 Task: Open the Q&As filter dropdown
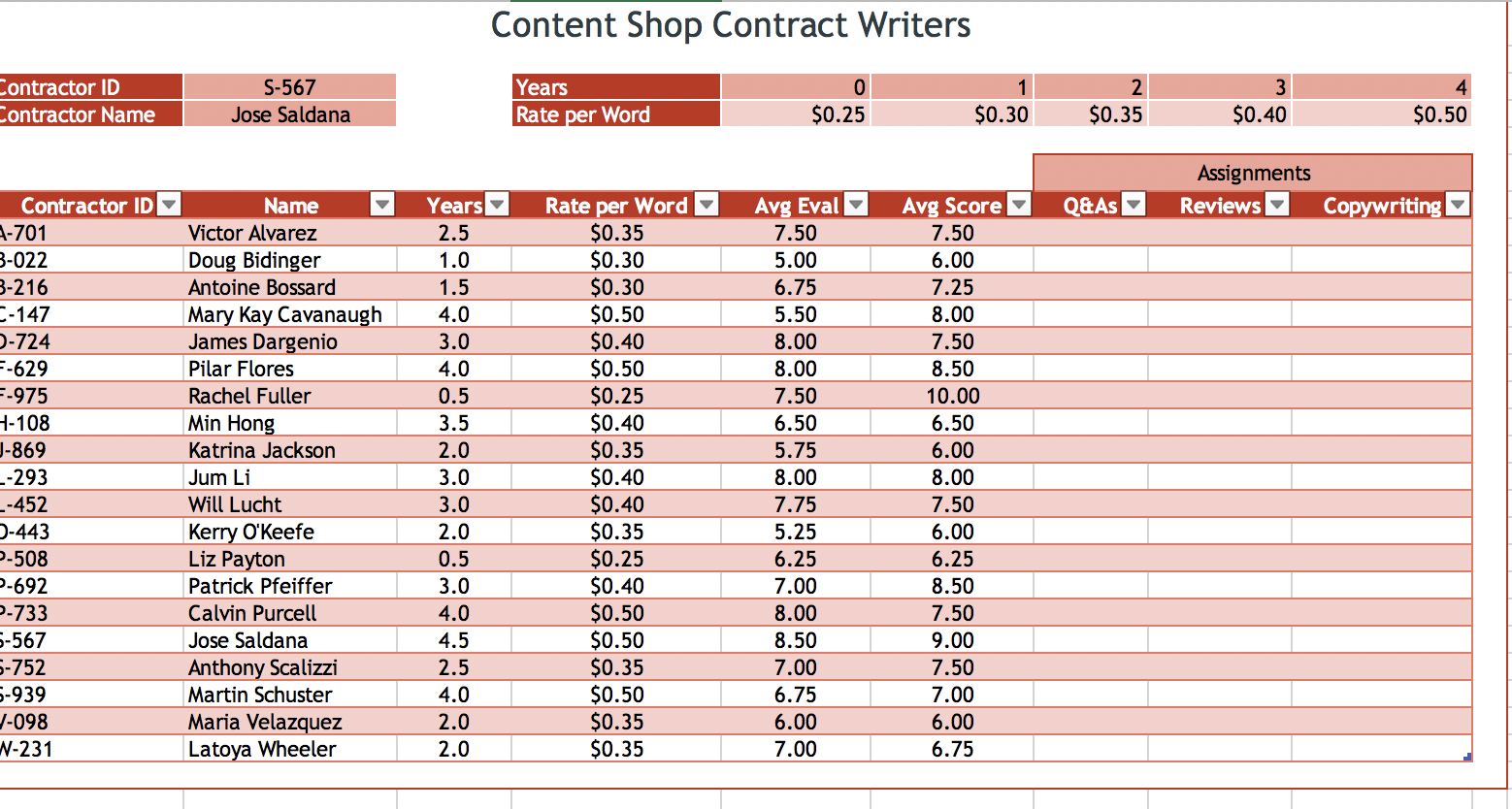[x=1133, y=205]
